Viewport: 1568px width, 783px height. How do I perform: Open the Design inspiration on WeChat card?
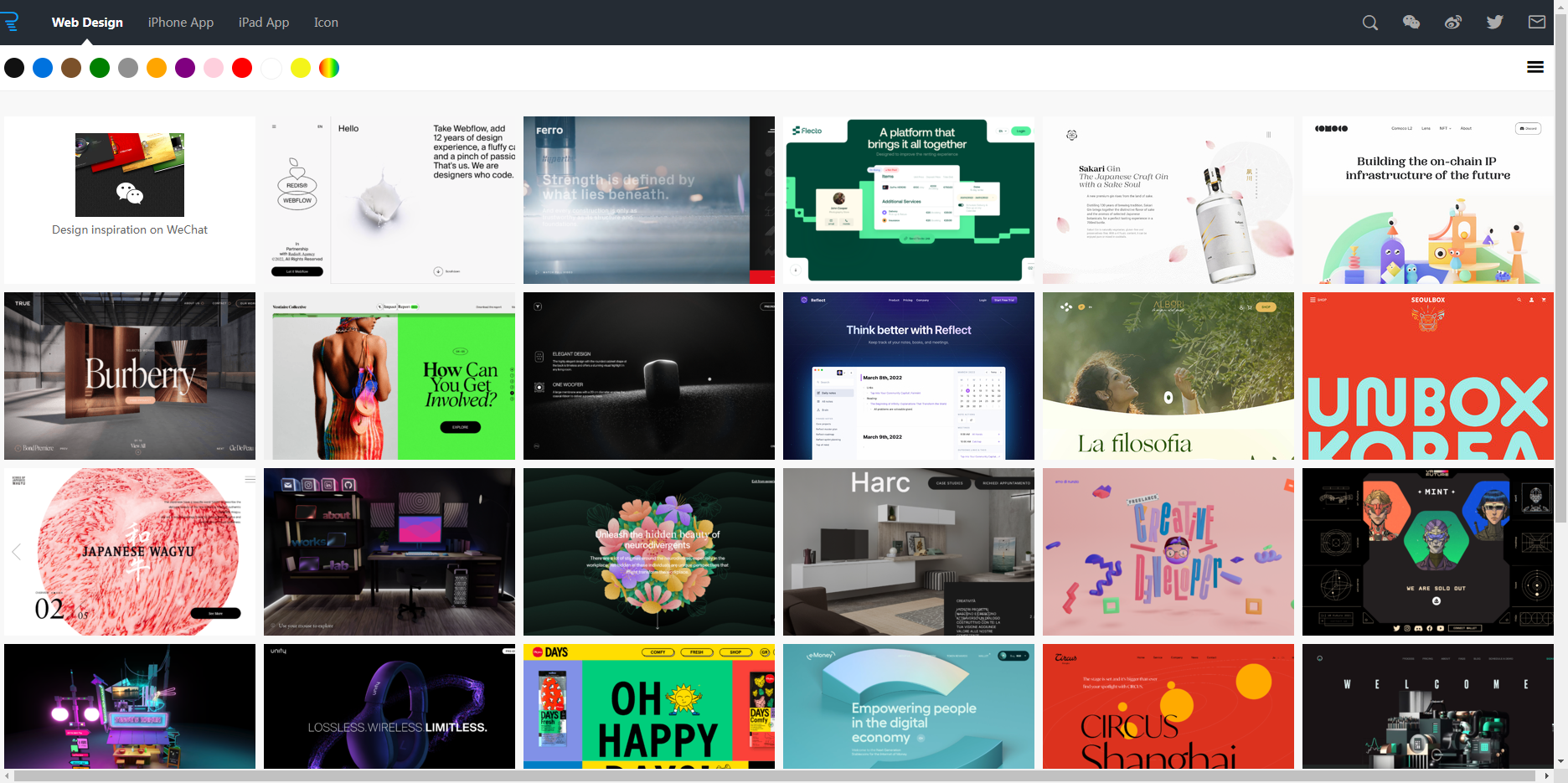130,200
